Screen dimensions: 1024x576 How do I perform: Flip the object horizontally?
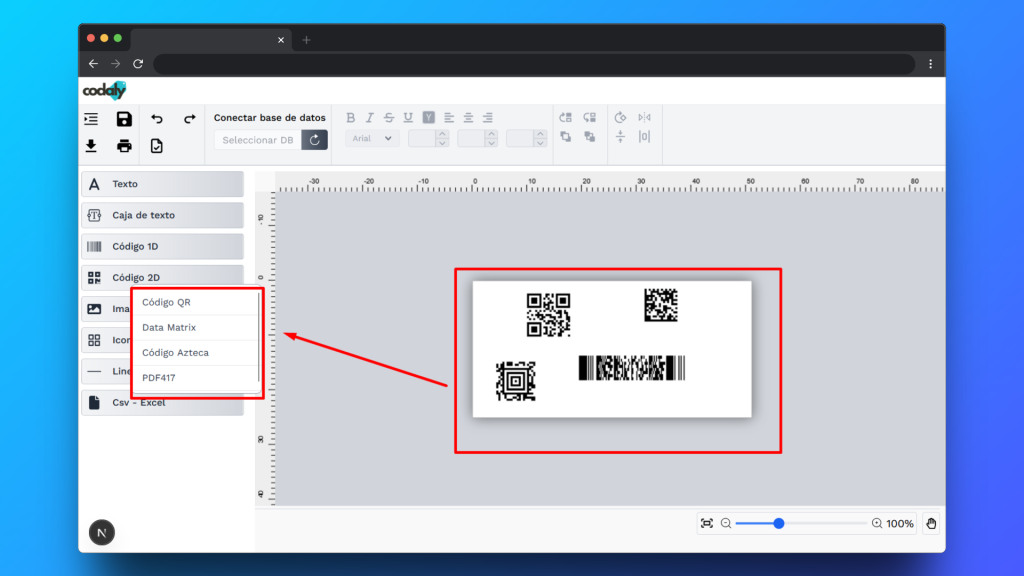[645, 118]
